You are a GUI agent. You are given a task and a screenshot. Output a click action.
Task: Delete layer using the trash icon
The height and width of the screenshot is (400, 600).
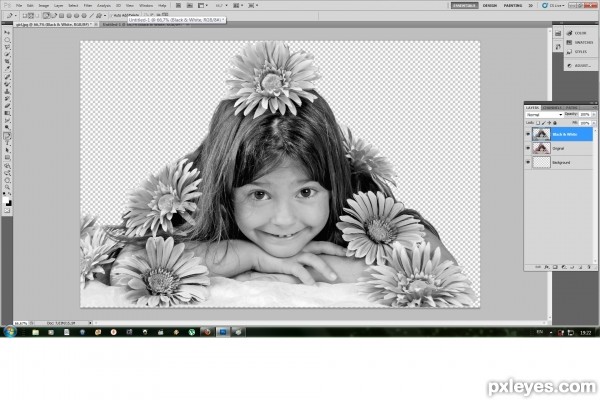pos(589,267)
